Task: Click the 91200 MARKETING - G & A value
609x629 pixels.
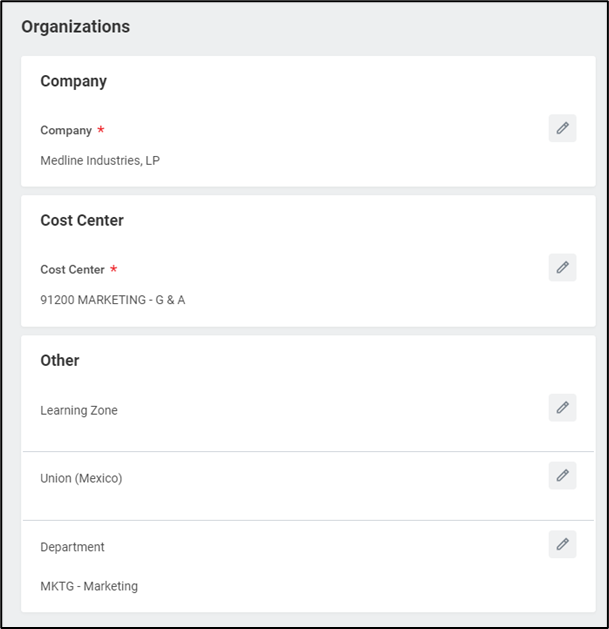Action: [112, 299]
